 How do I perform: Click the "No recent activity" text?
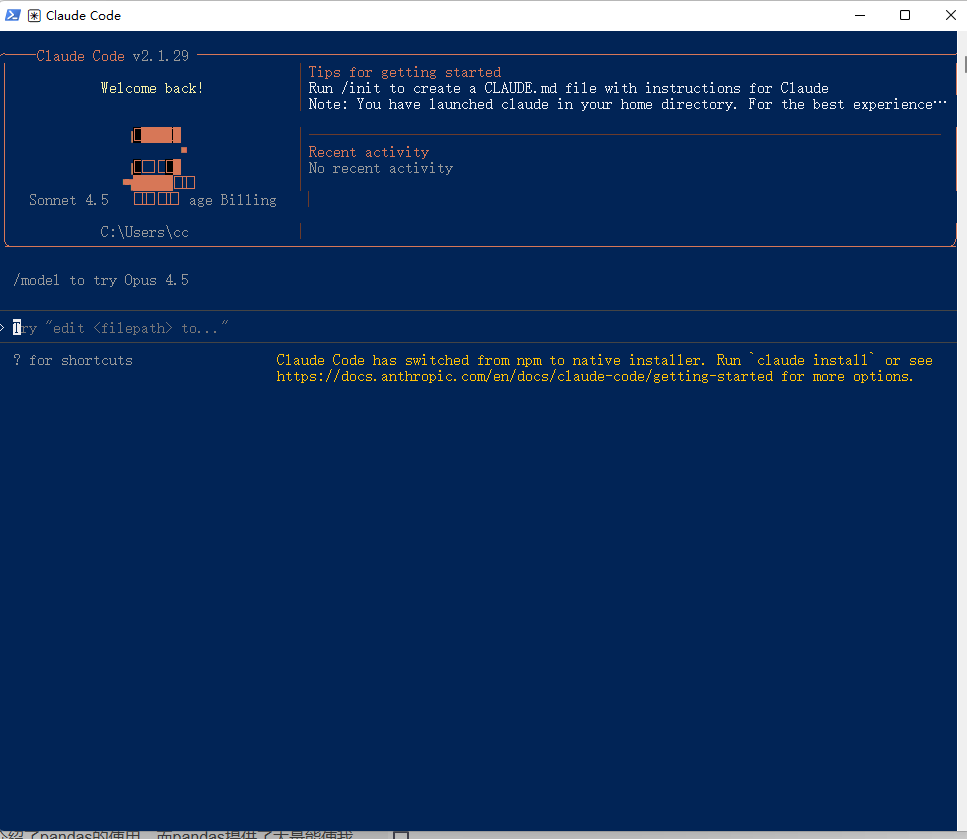381,168
